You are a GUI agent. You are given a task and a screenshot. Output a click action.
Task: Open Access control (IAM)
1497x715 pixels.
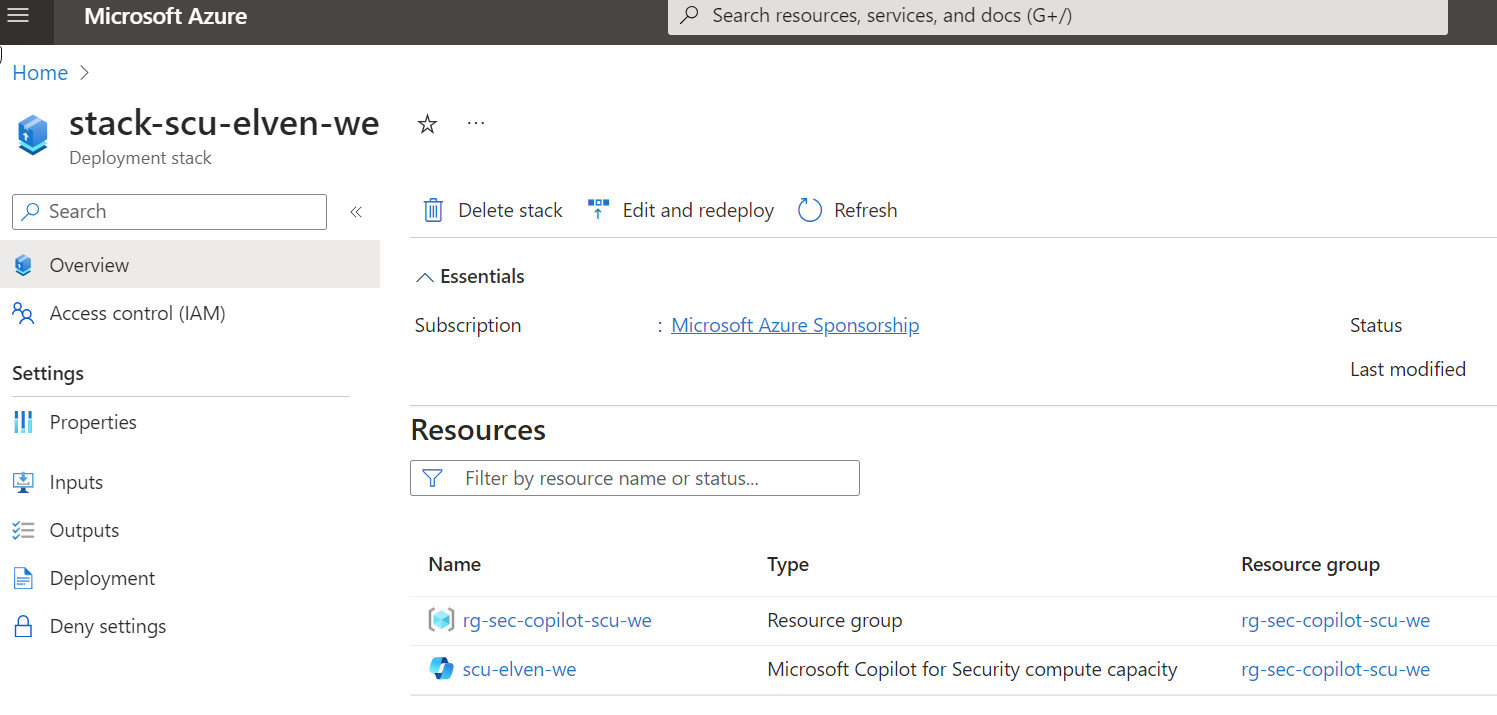pos(190,313)
